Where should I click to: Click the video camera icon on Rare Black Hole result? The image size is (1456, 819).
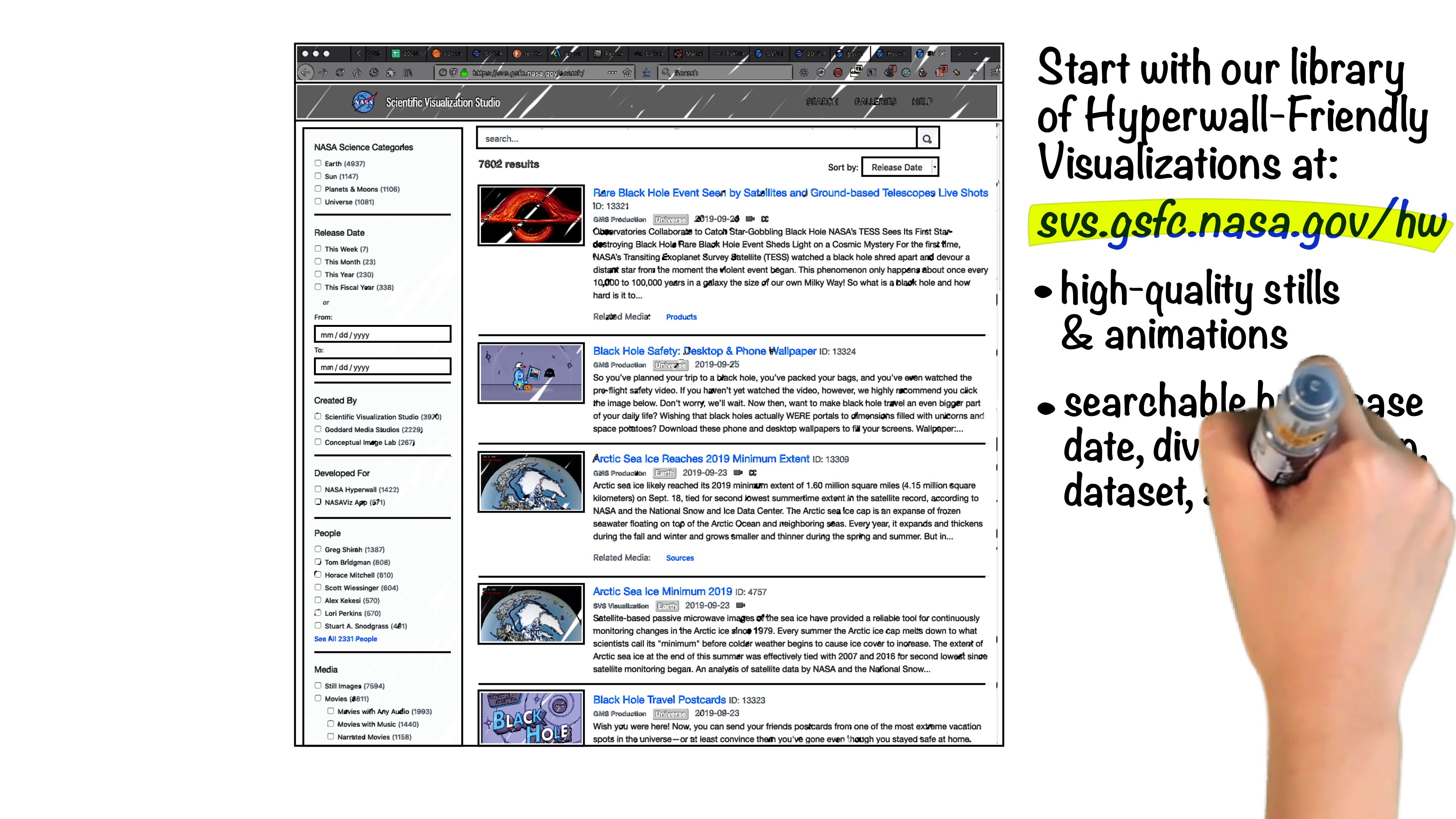(750, 219)
